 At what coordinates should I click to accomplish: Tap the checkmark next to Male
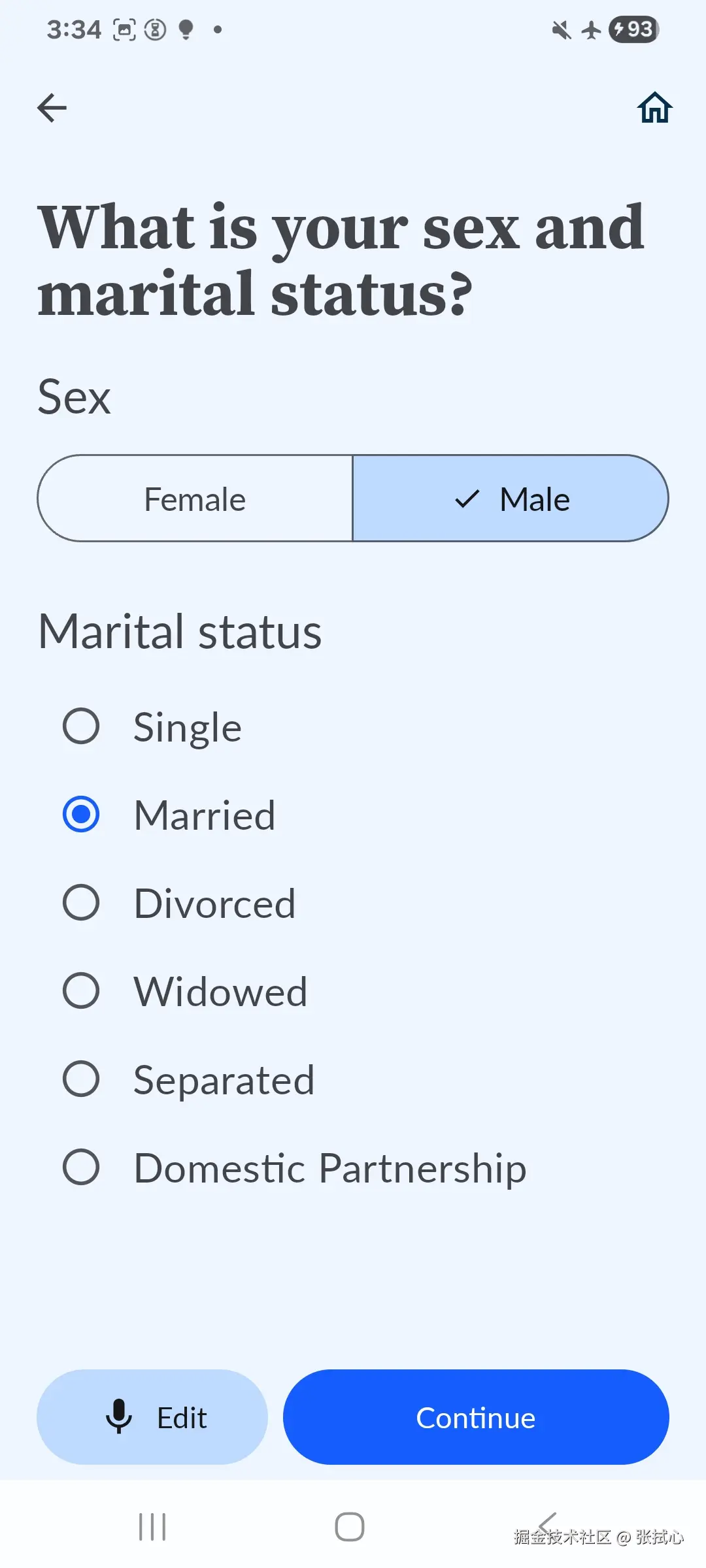(x=467, y=499)
